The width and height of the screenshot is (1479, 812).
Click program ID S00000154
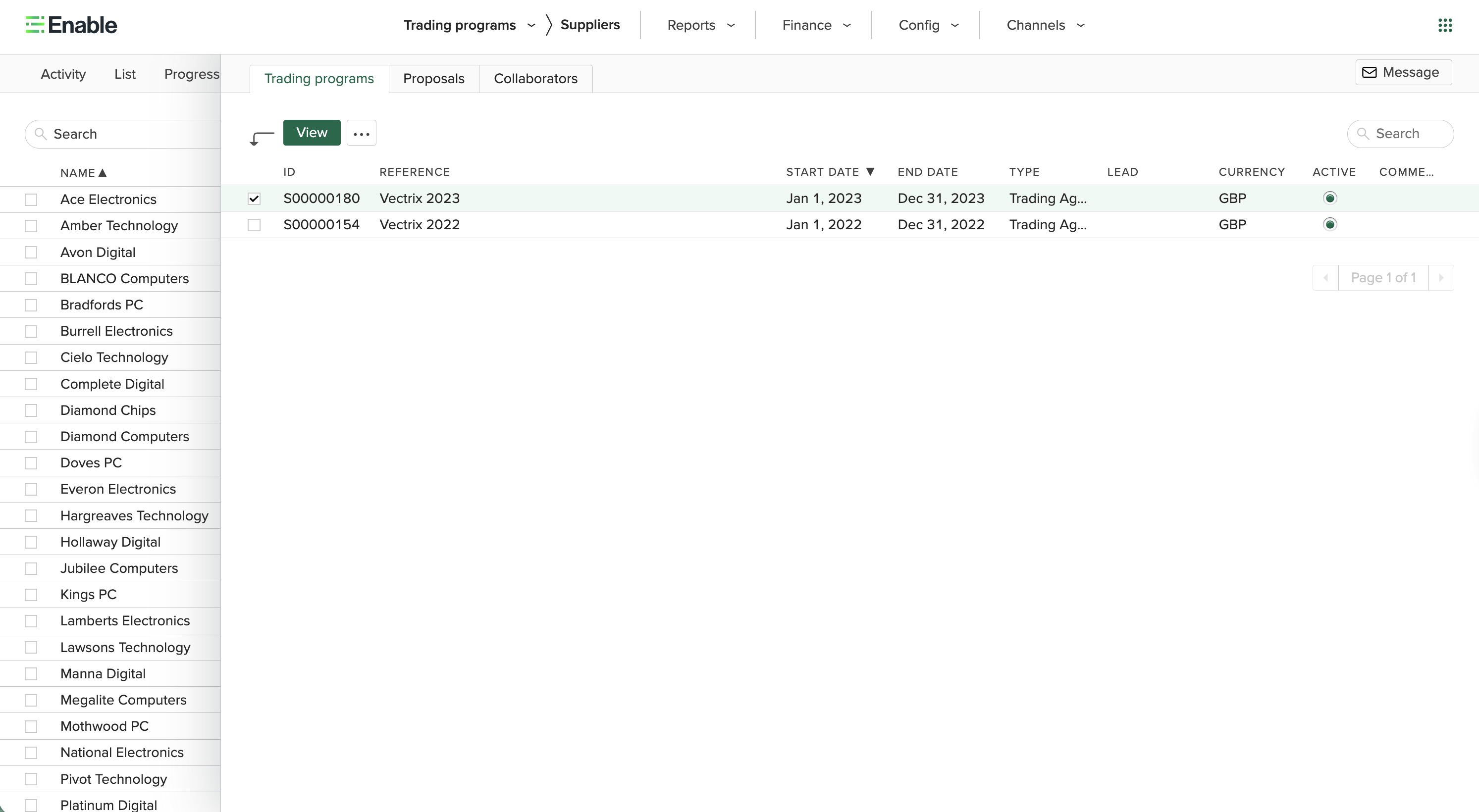click(x=321, y=225)
